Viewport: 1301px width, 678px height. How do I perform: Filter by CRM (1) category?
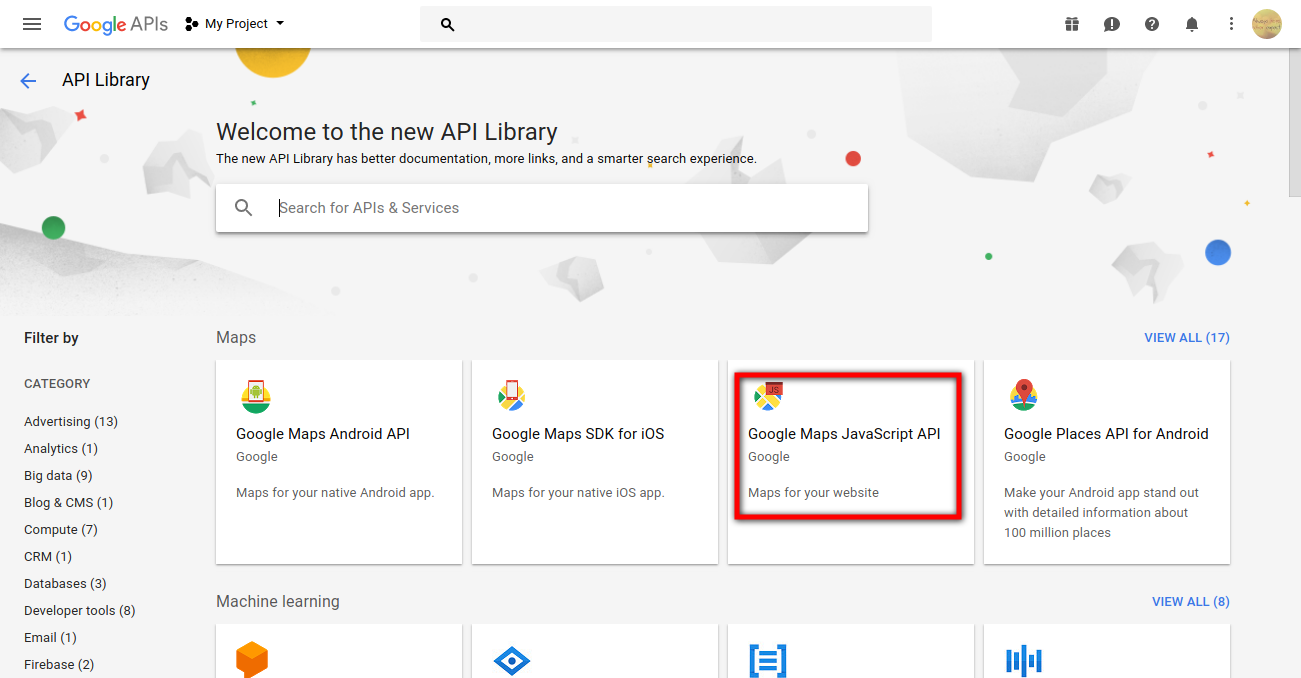48,557
